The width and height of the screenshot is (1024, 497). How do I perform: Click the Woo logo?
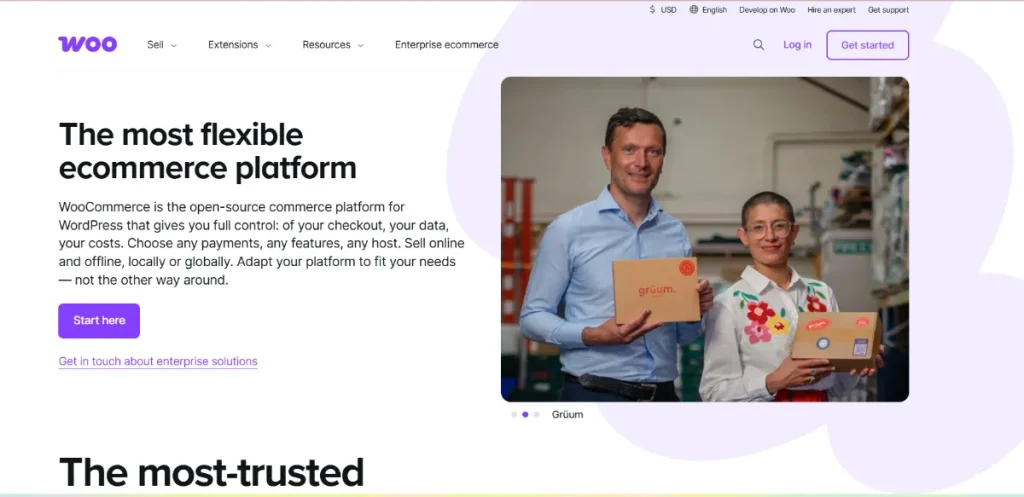click(87, 44)
